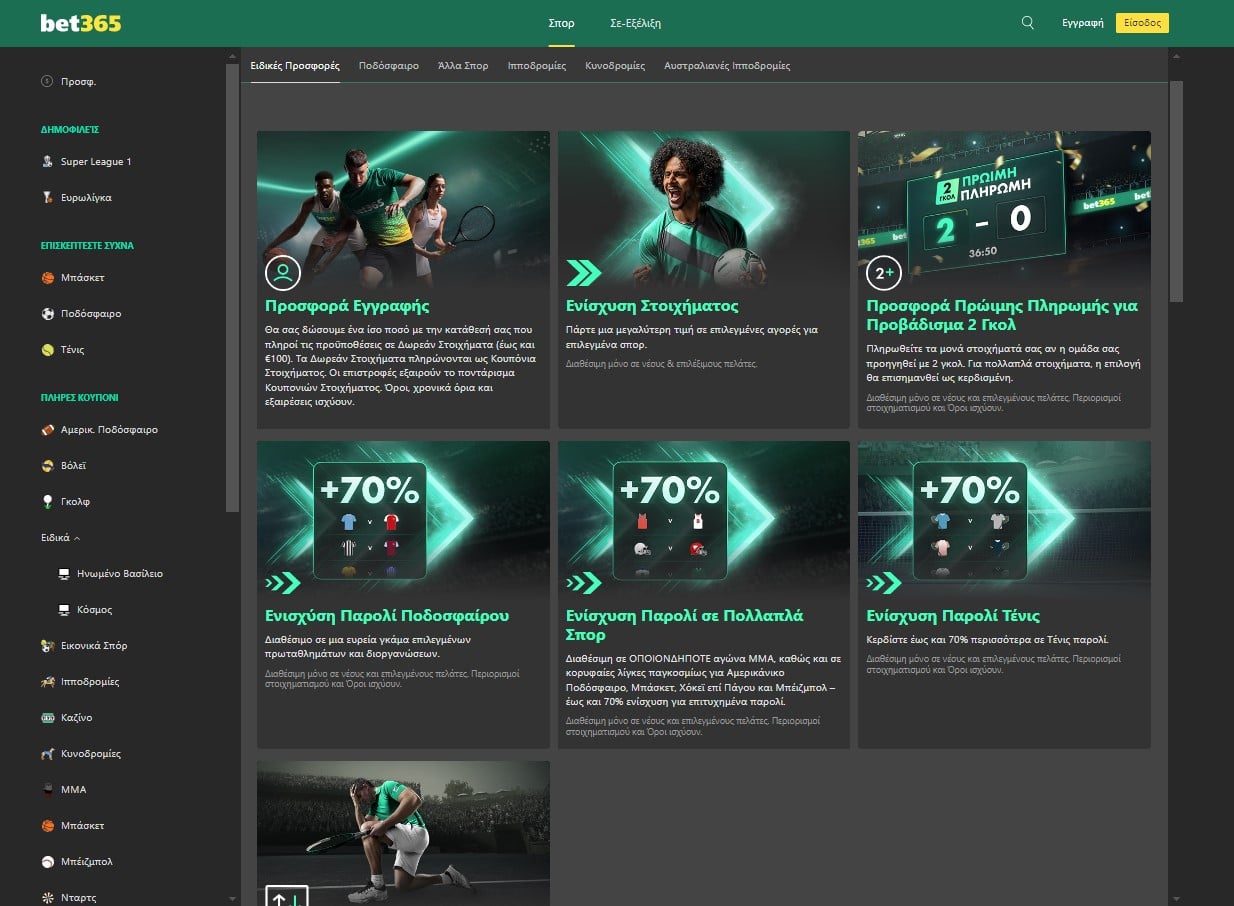Click the Εγγραφή registration link
The height and width of the screenshot is (906, 1234).
1082,23
